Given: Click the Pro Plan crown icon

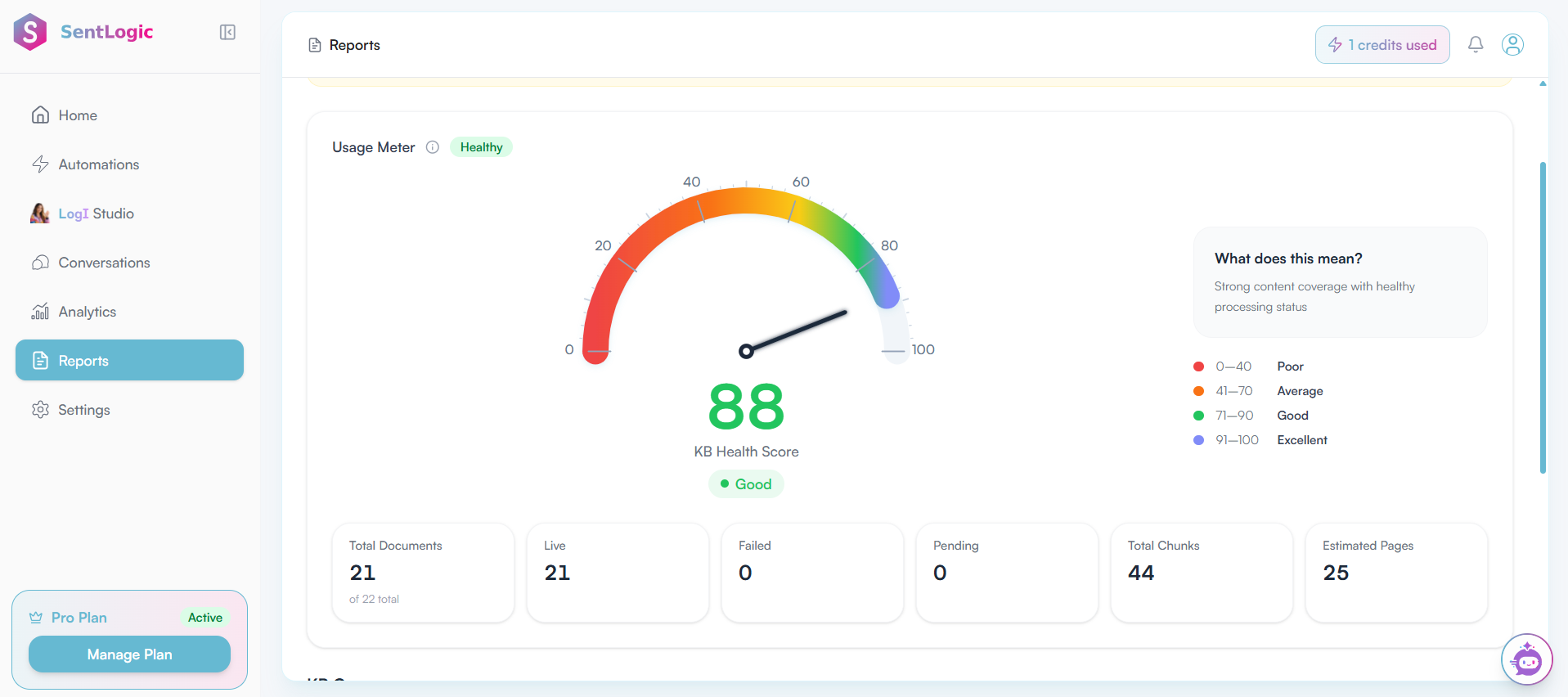Looking at the screenshot, I should pos(36,618).
